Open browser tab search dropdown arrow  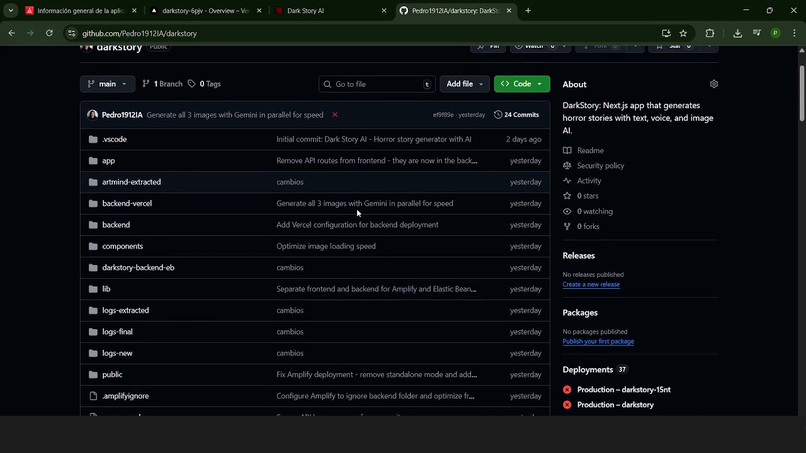click(x=10, y=10)
